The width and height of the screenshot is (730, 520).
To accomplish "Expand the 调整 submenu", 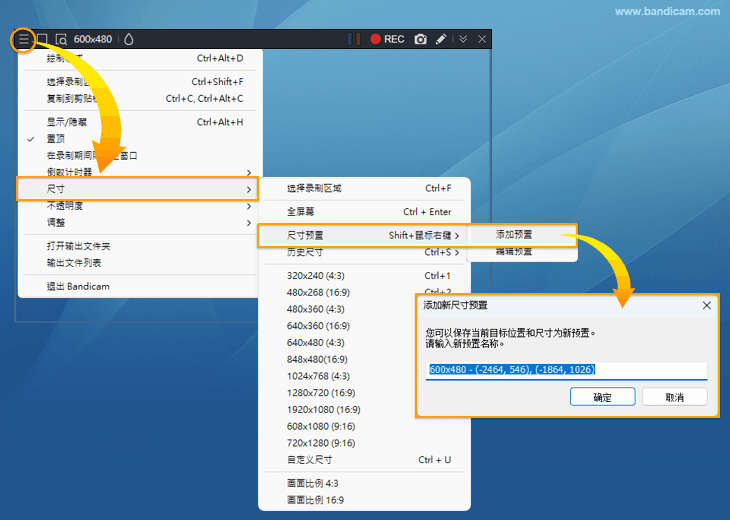I will pos(140,223).
